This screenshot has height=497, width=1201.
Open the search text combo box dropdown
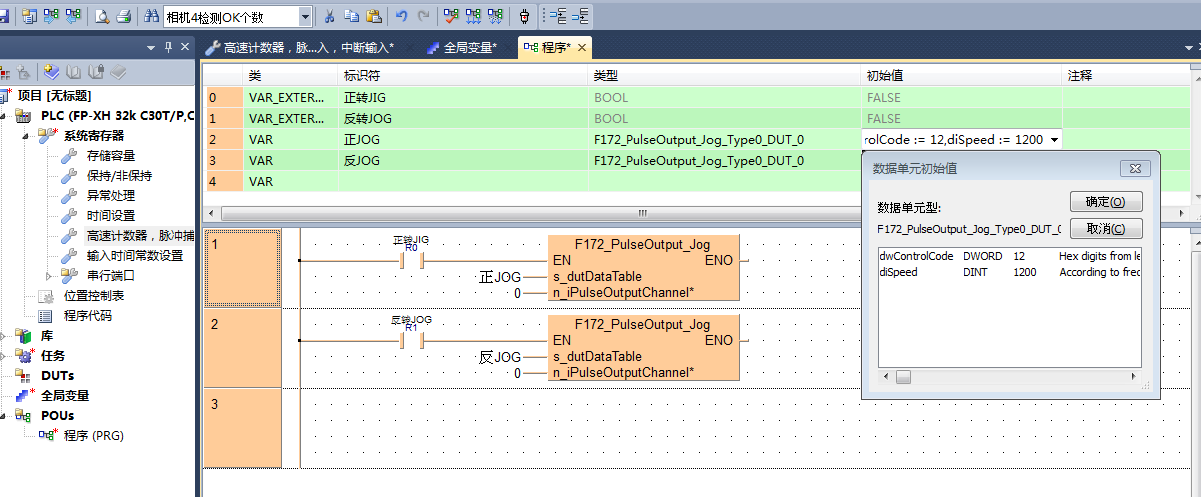click(x=304, y=17)
